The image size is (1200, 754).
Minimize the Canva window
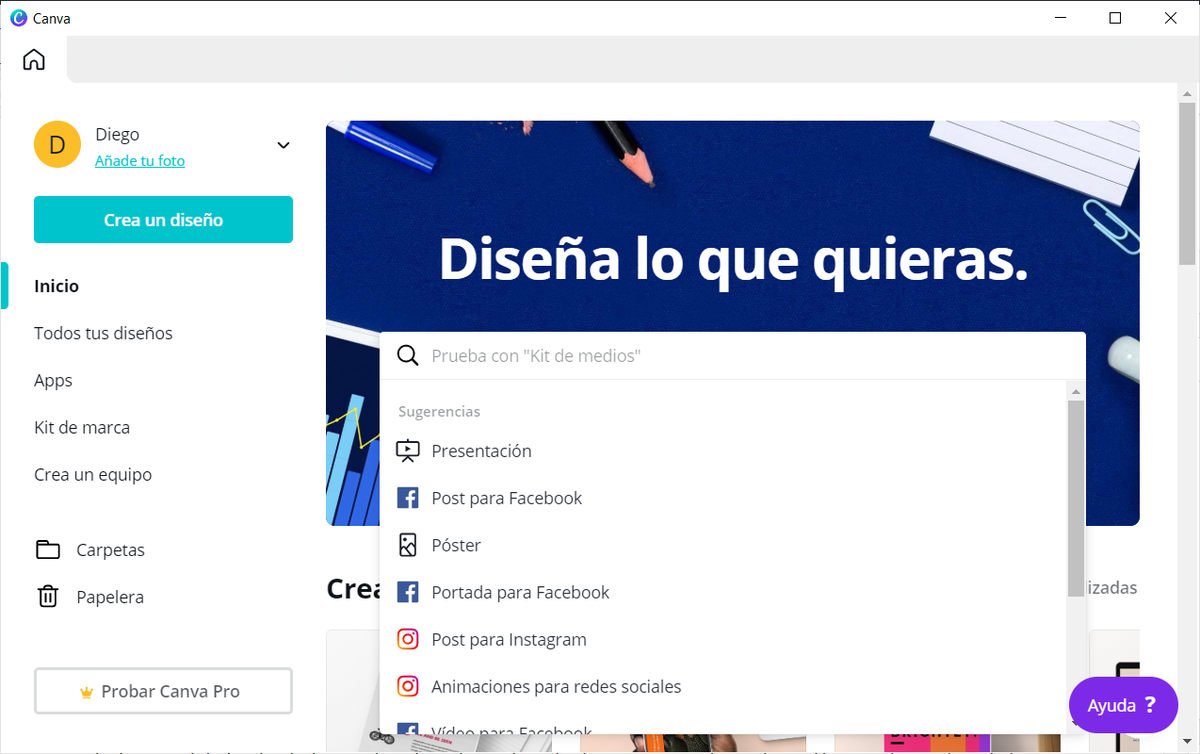point(1061,18)
